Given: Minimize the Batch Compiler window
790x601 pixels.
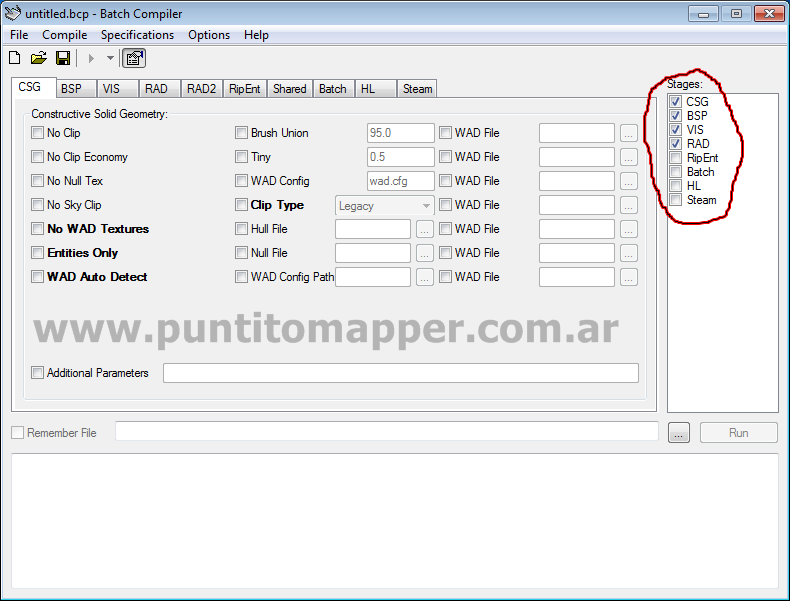Looking at the screenshot, I should click(x=703, y=14).
